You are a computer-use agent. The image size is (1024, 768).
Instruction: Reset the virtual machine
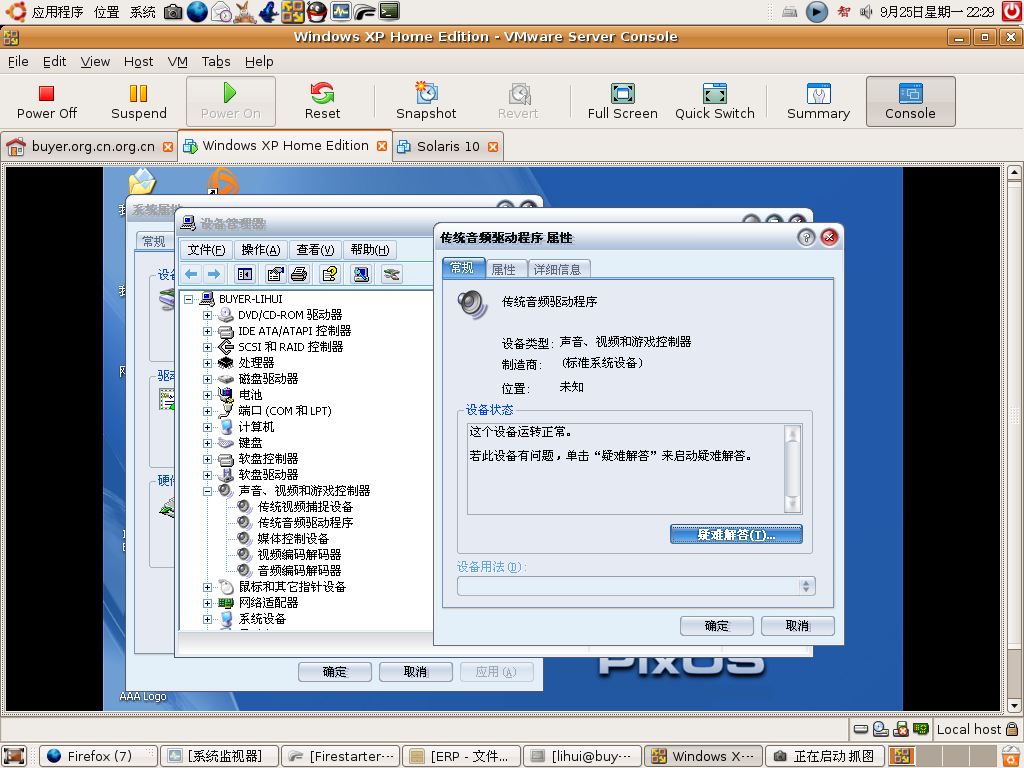322,102
